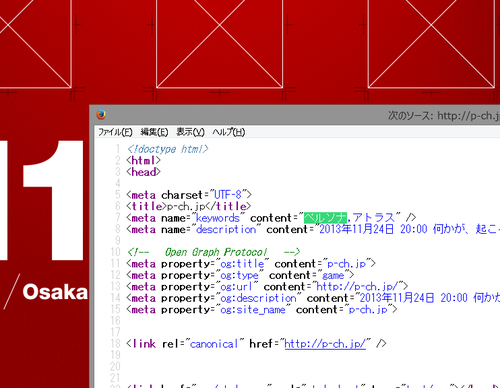
Task: Click the left crossed placeholder box on page
Action: click(x=36, y=43)
